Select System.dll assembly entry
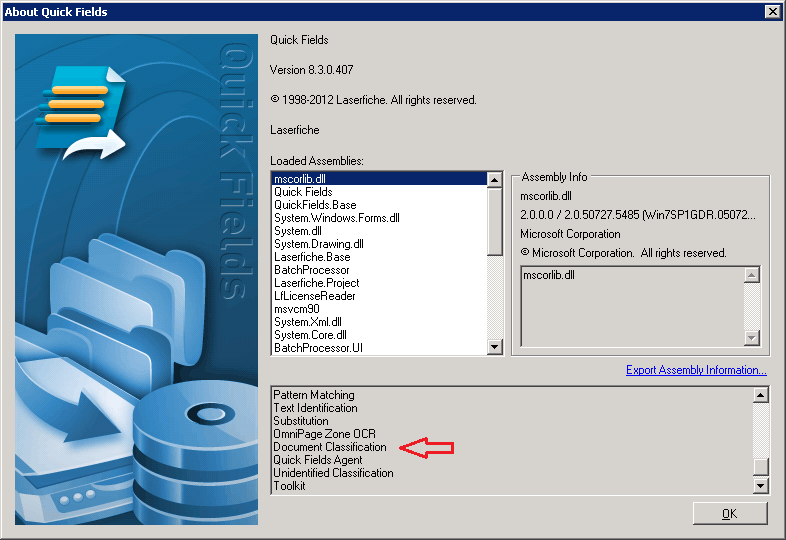 379,231
